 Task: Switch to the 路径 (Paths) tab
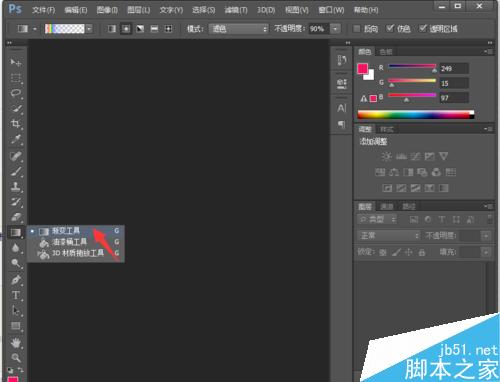pyautogui.click(x=409, y=207)
